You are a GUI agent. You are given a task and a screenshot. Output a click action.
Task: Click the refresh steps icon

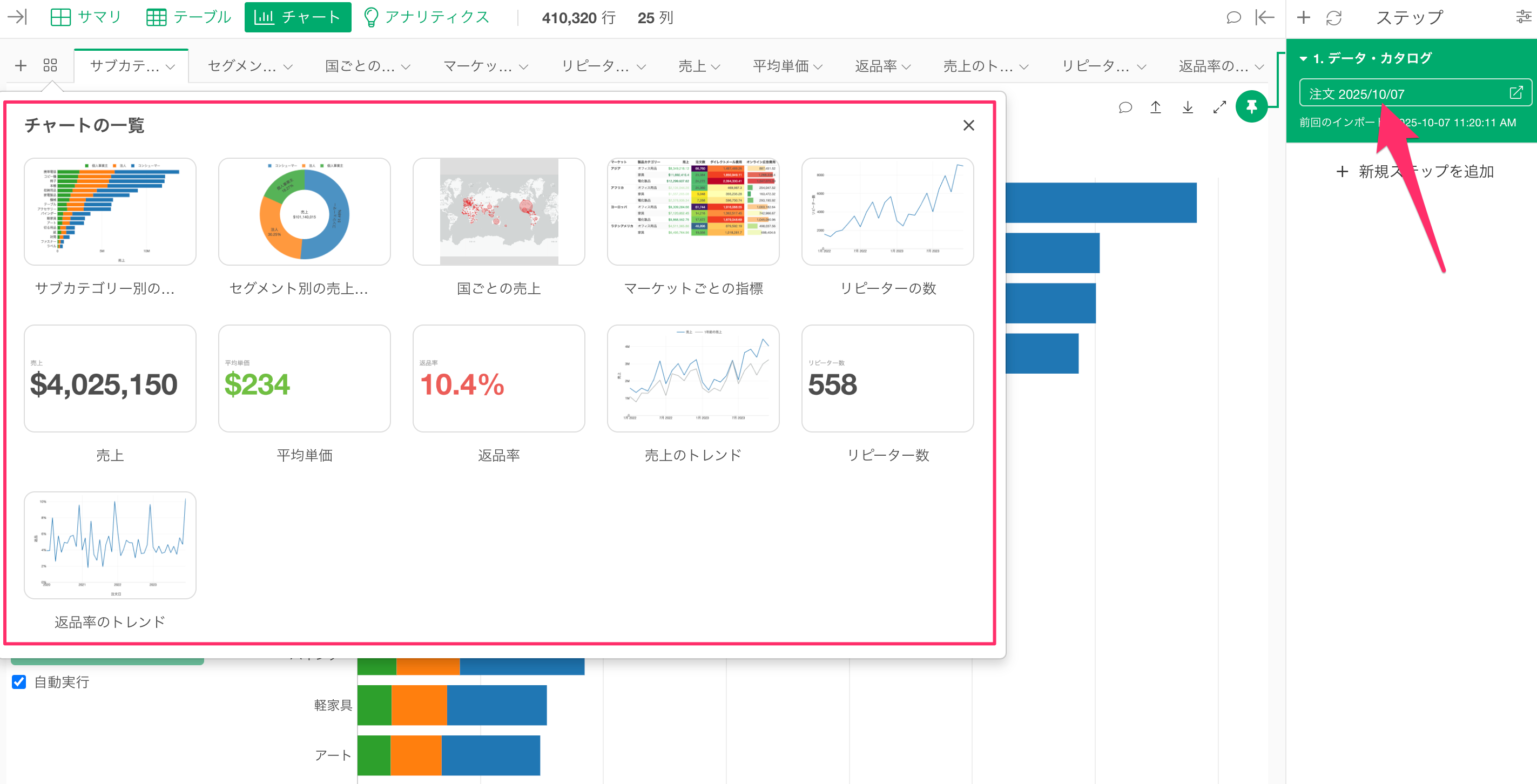(x=1334, y=18)
